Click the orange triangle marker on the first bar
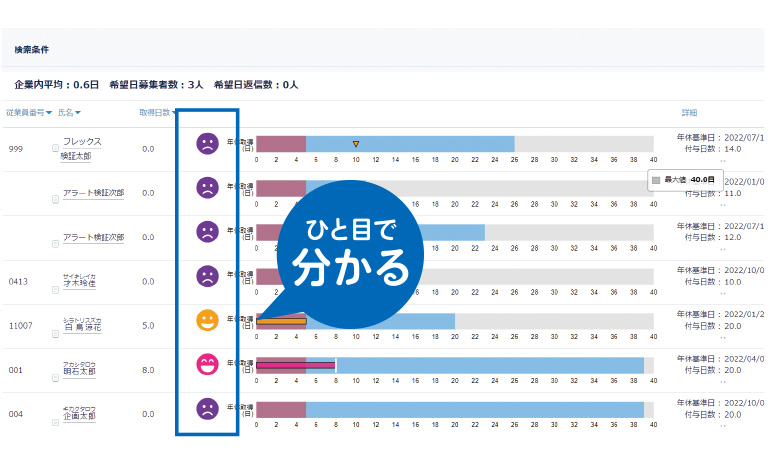The height and width of the screenshot is (468, 780). coord(355,144)
